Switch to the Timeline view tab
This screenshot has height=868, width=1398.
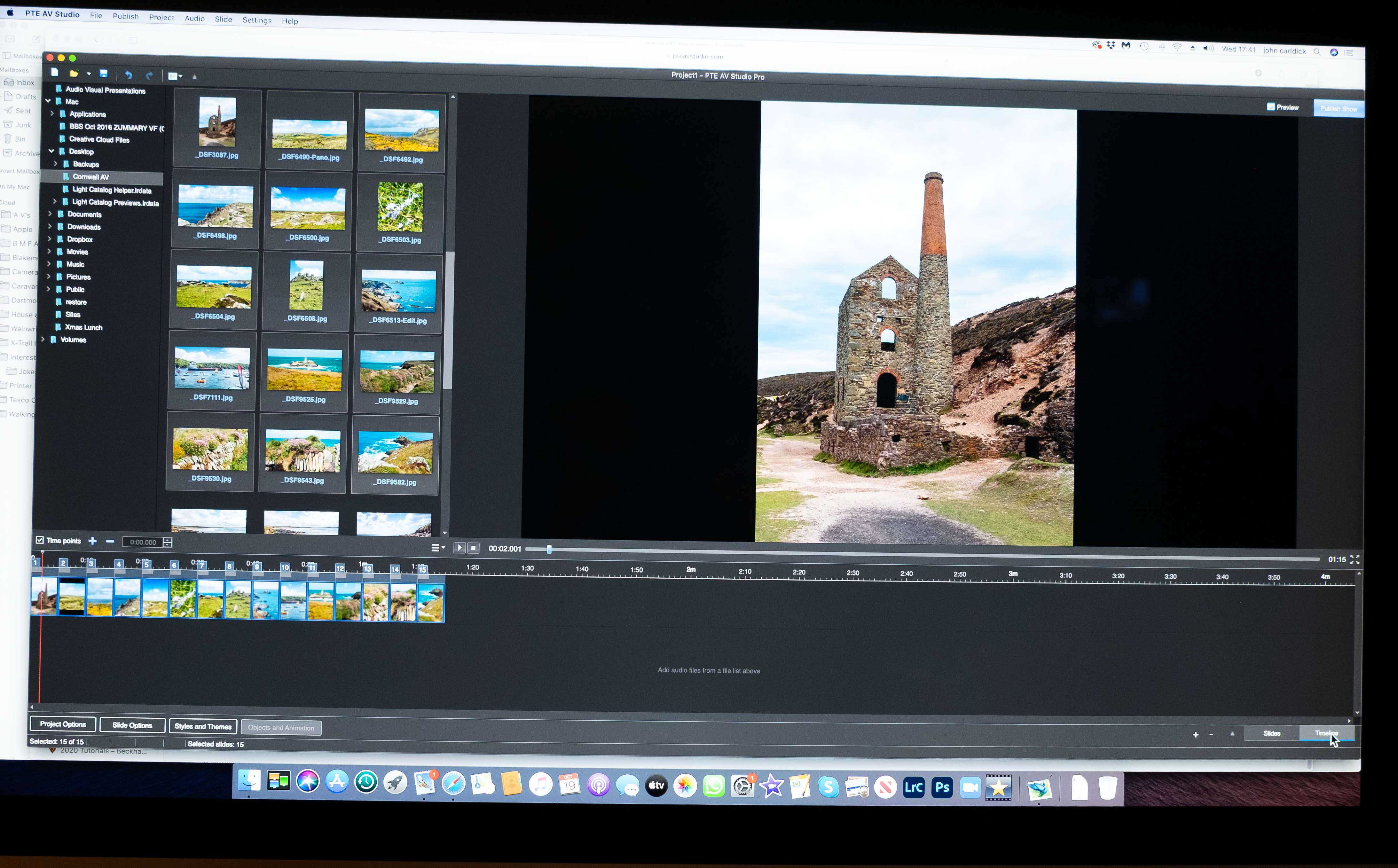tap(1327, 733)
